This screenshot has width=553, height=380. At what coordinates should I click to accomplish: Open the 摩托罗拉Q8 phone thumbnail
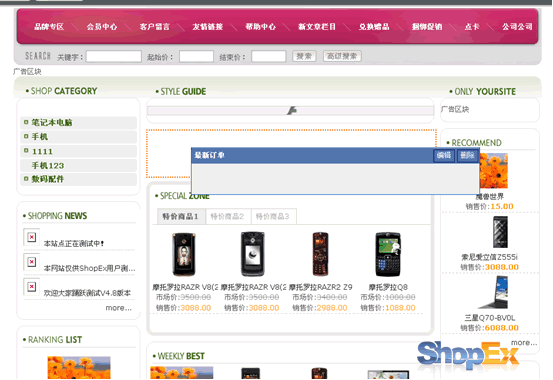(x=388, y=254)
